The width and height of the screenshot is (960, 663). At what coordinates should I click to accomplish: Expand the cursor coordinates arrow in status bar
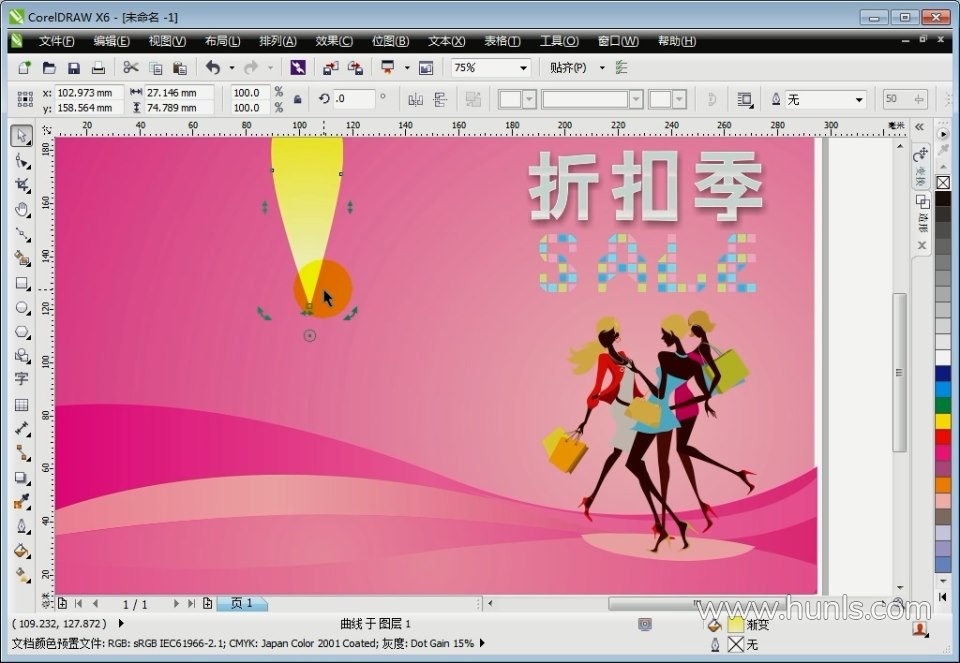pyautogui.click(x=121, y=623)
